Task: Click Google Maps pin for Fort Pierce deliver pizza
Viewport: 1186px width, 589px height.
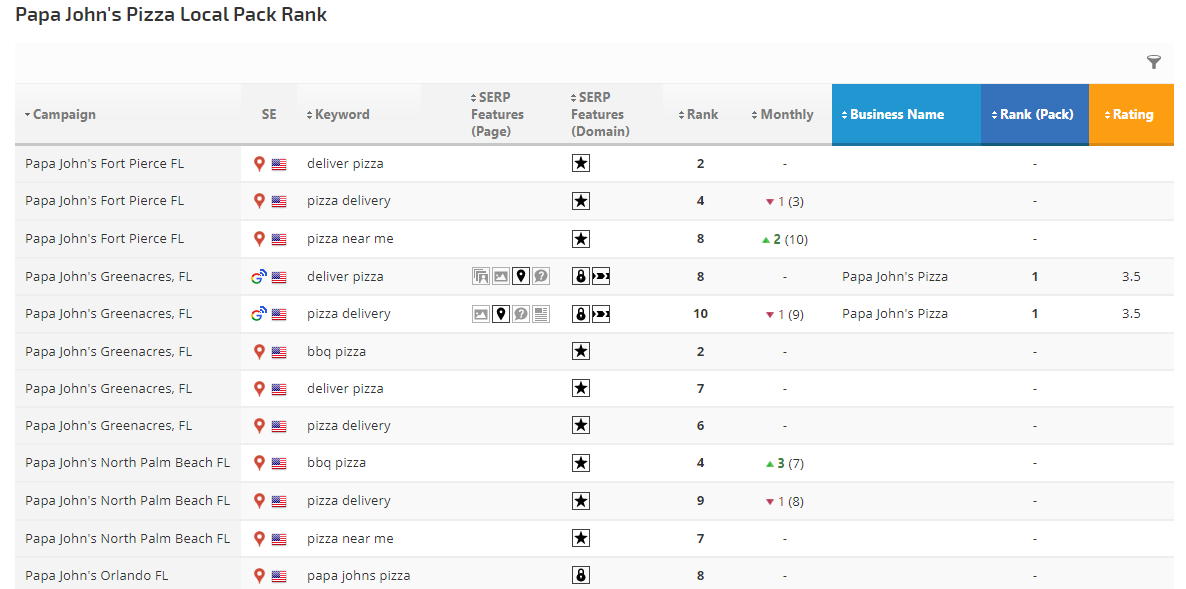Action: [x=259, y=164]
